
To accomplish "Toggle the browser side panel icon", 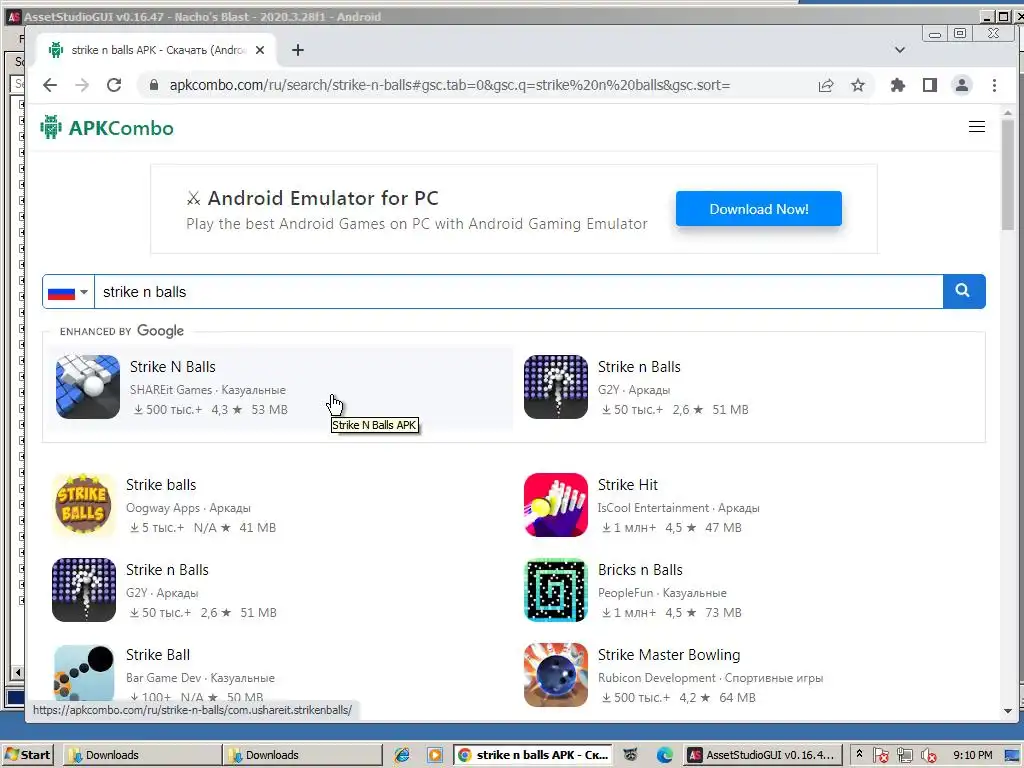I will 929,85.
